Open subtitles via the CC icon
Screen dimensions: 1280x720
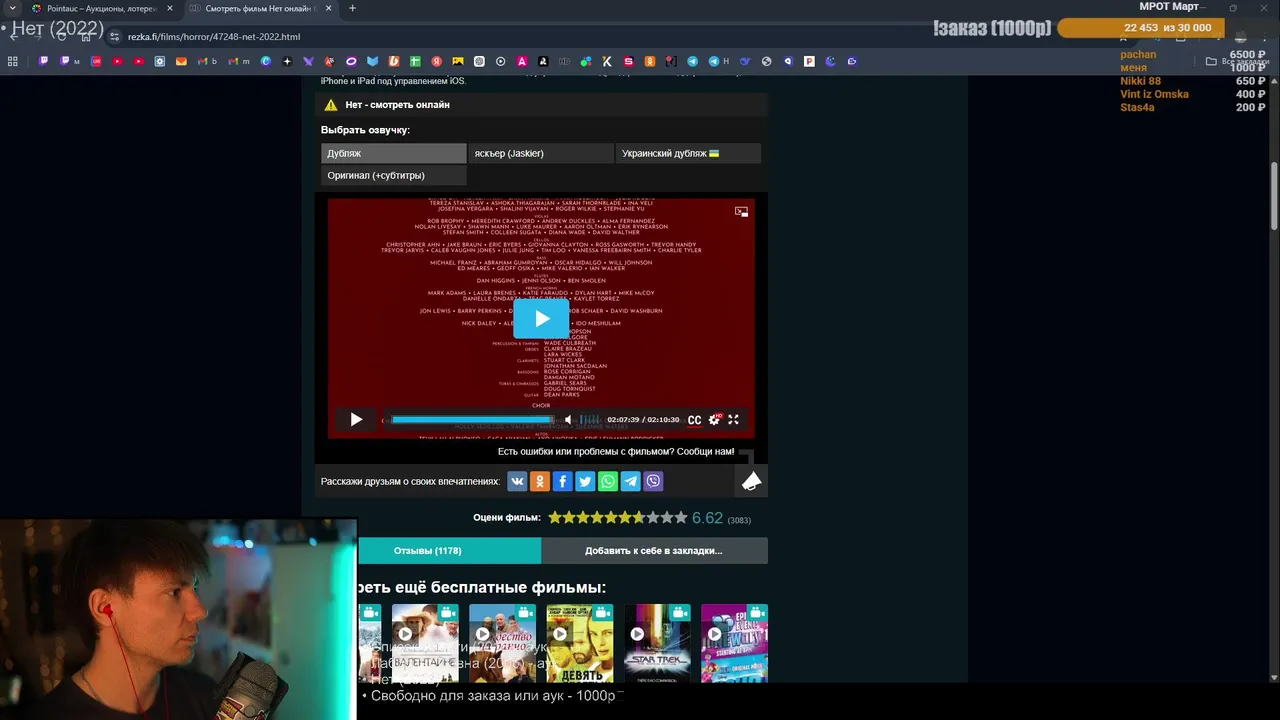tap(694, 420)
